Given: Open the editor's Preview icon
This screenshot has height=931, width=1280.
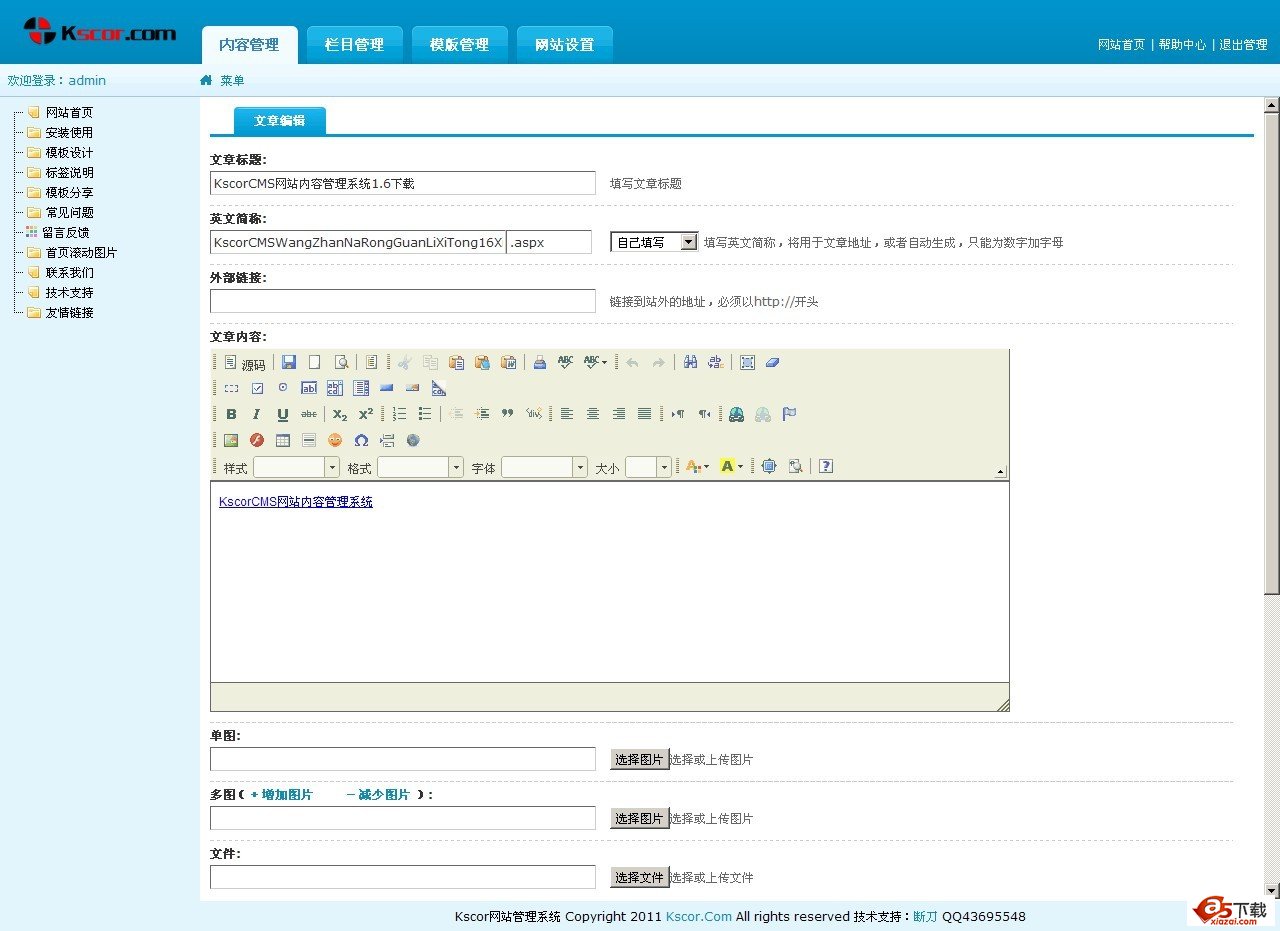Looking at the screenshot, I should pos(341,362).
